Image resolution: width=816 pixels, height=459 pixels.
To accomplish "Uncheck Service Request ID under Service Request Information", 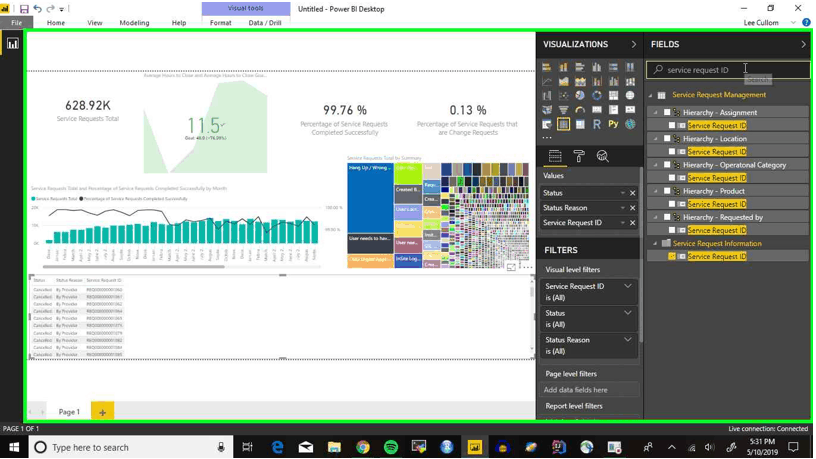I will pos(672,256).
